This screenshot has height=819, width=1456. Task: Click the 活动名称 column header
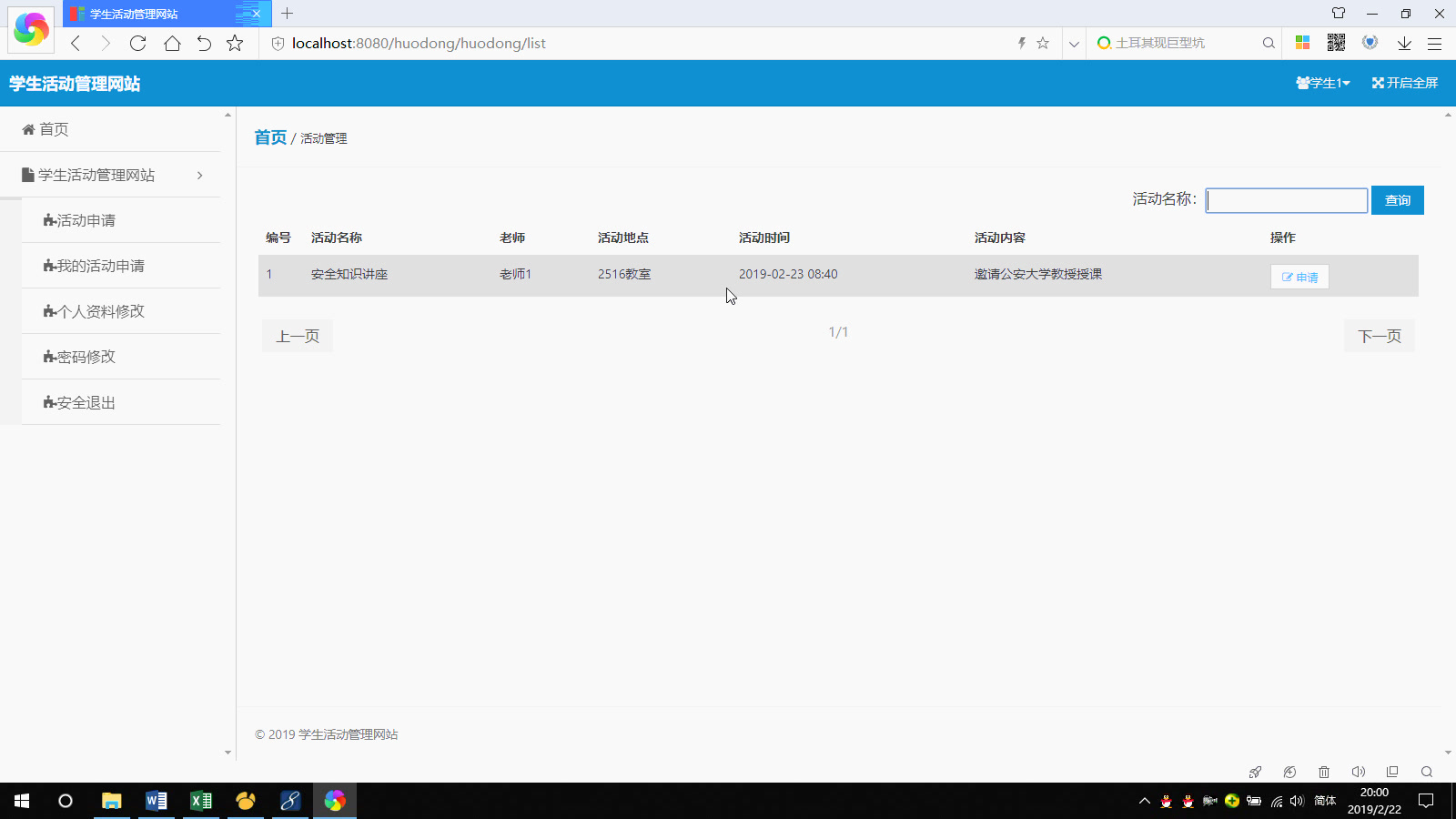pos(337,238)
